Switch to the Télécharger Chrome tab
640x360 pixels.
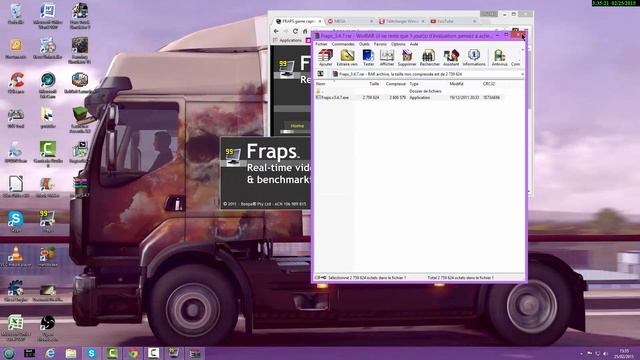[402, 21]
